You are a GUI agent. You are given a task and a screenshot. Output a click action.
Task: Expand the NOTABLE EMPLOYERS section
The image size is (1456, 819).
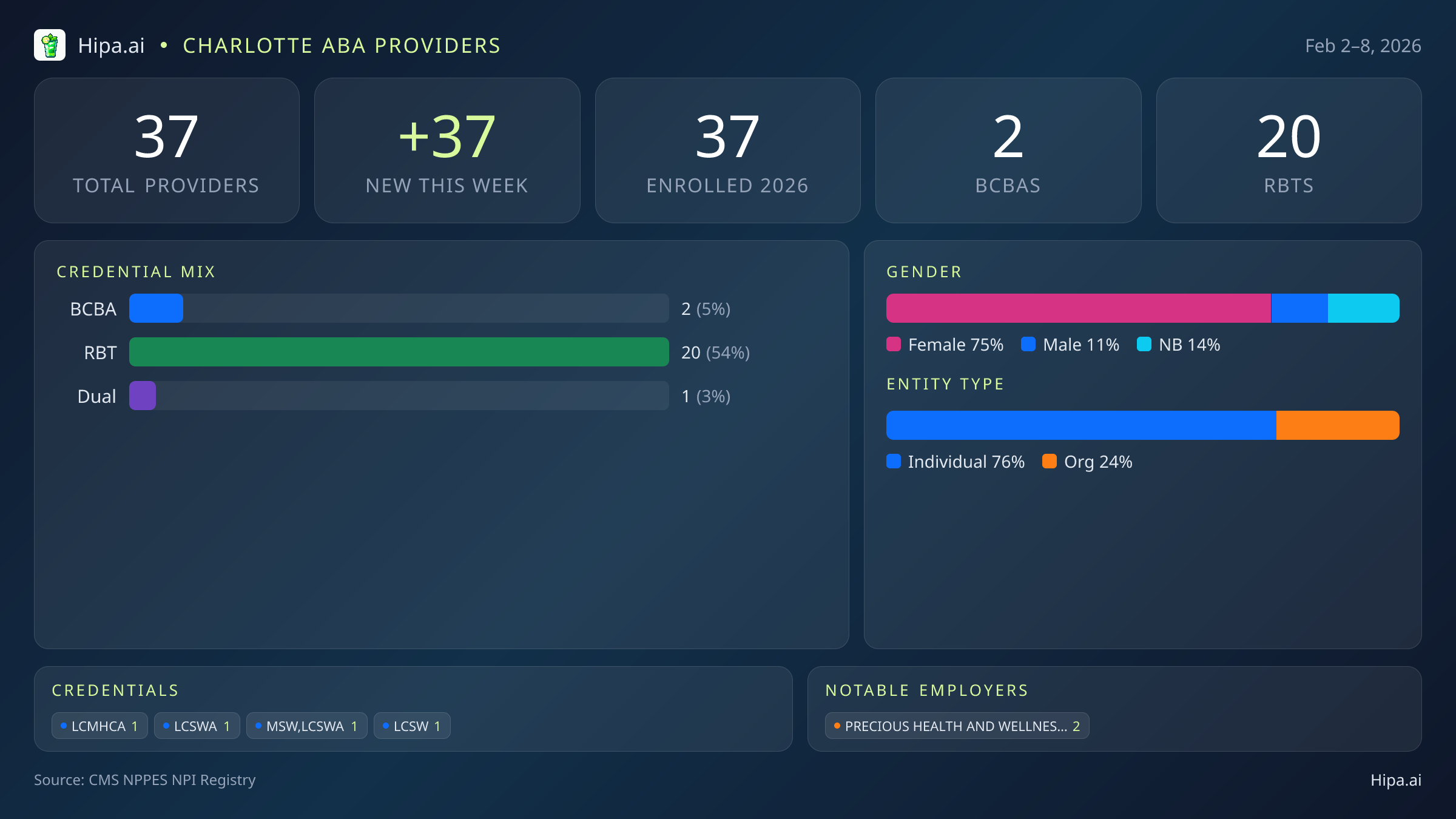[926, 690]
